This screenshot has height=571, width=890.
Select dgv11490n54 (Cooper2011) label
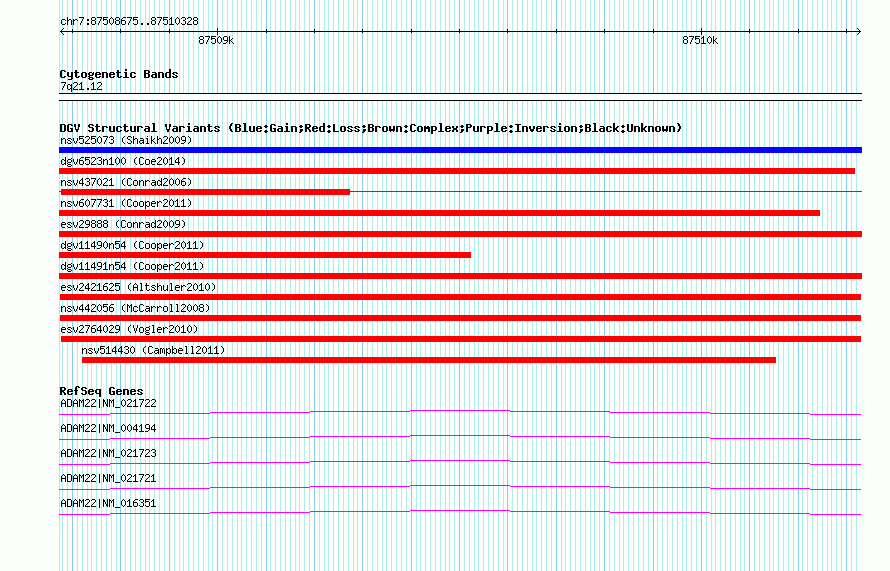tap(132, 245)
